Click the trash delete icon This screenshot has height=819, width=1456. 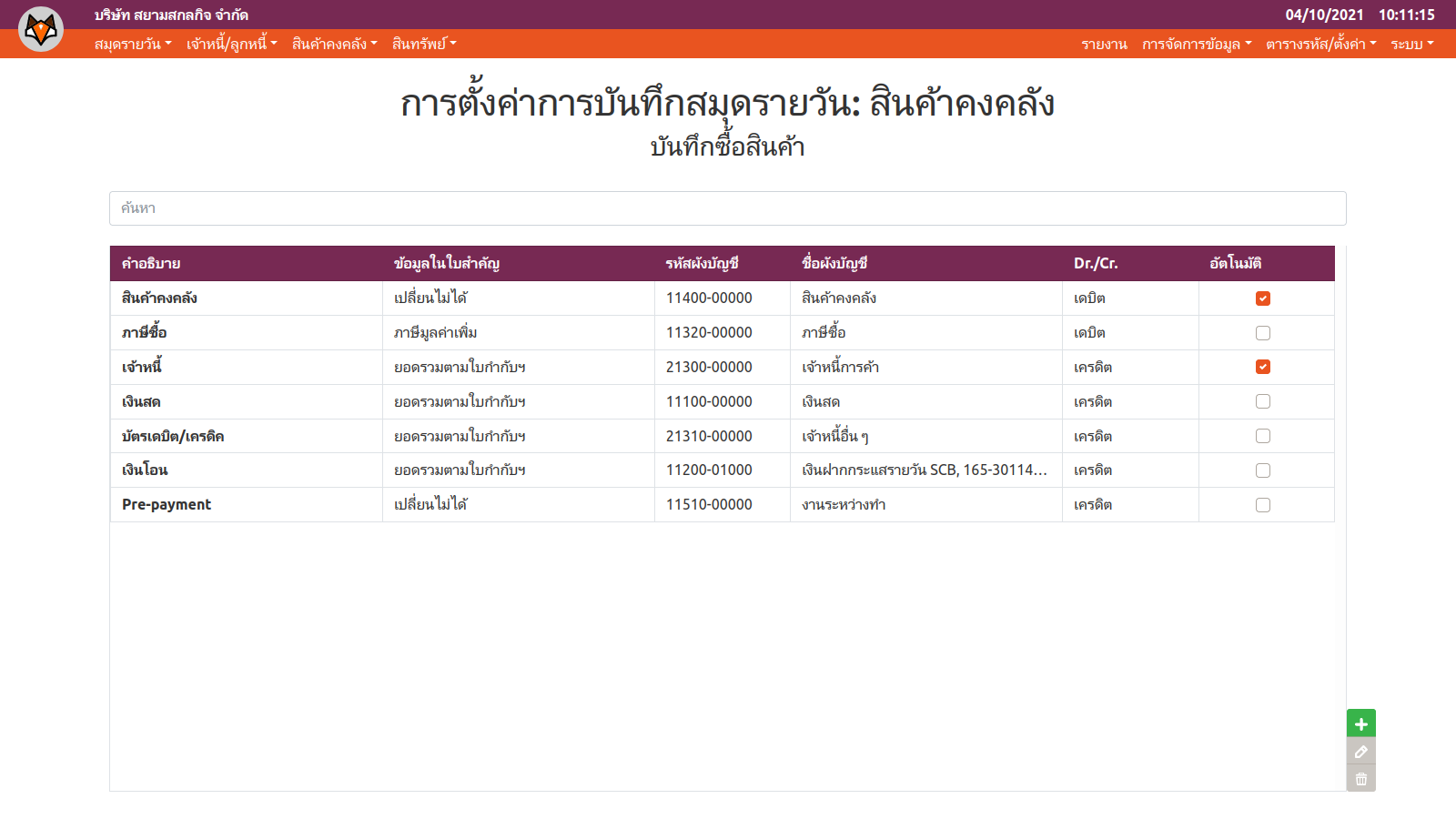tap(1360, 779)
